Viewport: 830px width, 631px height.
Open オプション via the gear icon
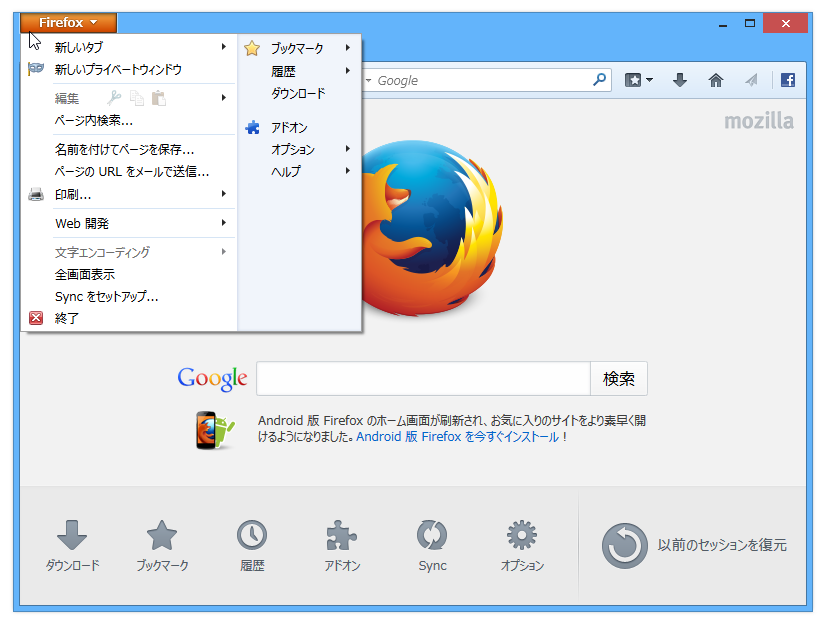tap(521, 537)
